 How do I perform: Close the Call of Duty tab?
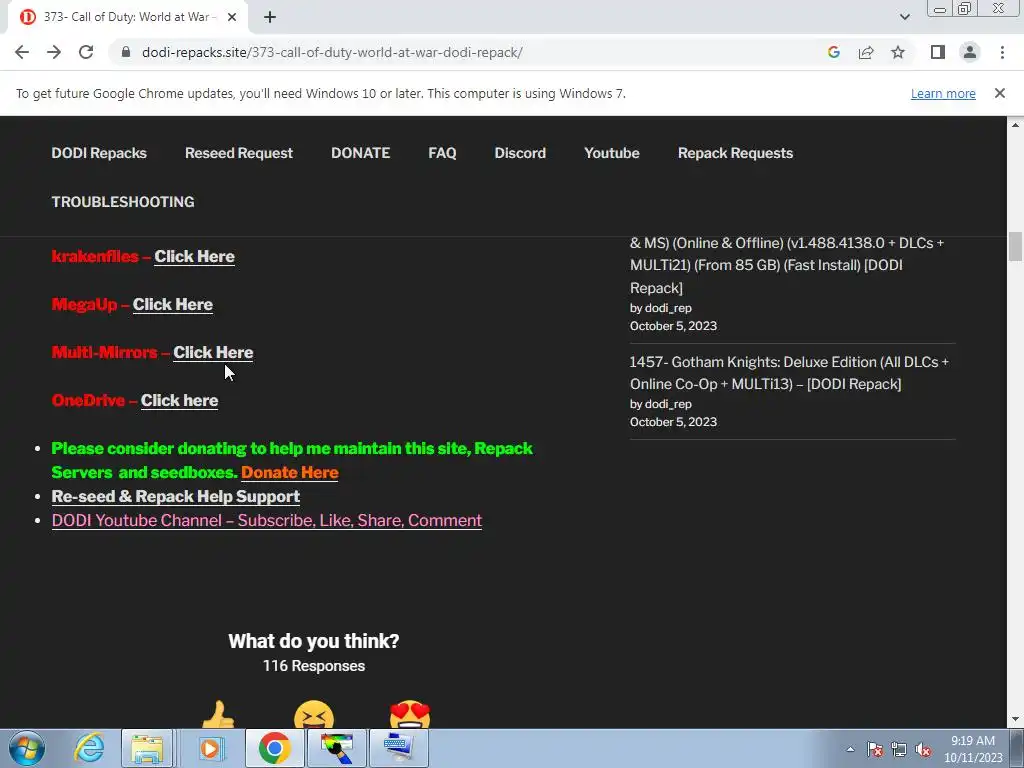[232, 17]
